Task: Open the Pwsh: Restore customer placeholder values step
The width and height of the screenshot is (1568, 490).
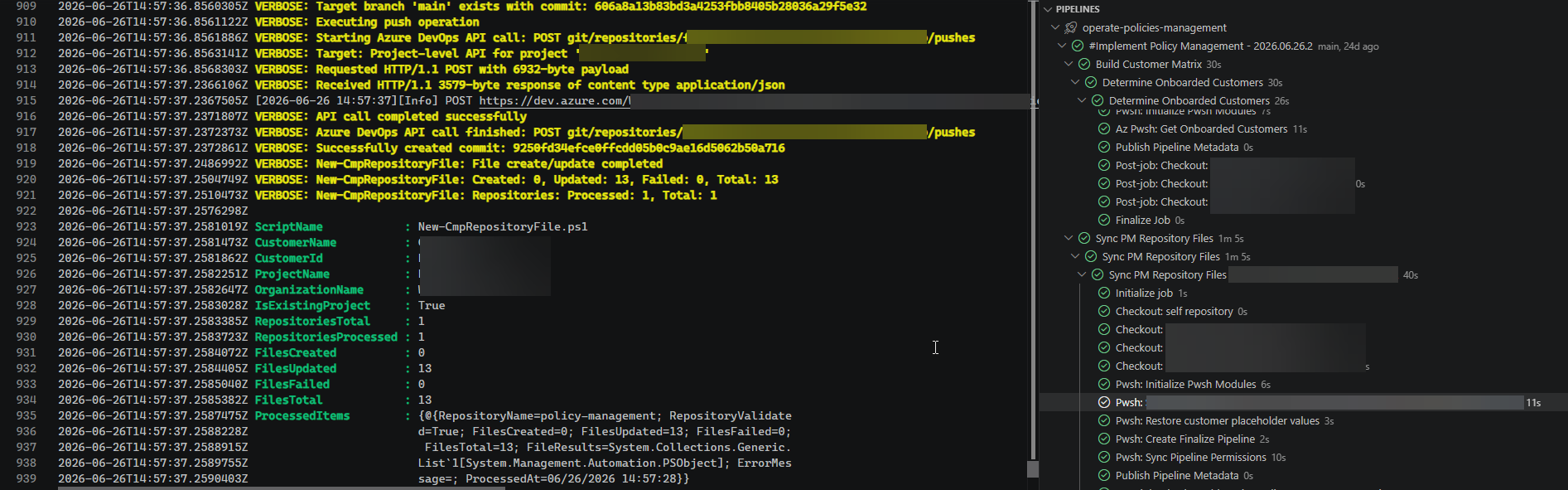Action: tap(1217, 420)
